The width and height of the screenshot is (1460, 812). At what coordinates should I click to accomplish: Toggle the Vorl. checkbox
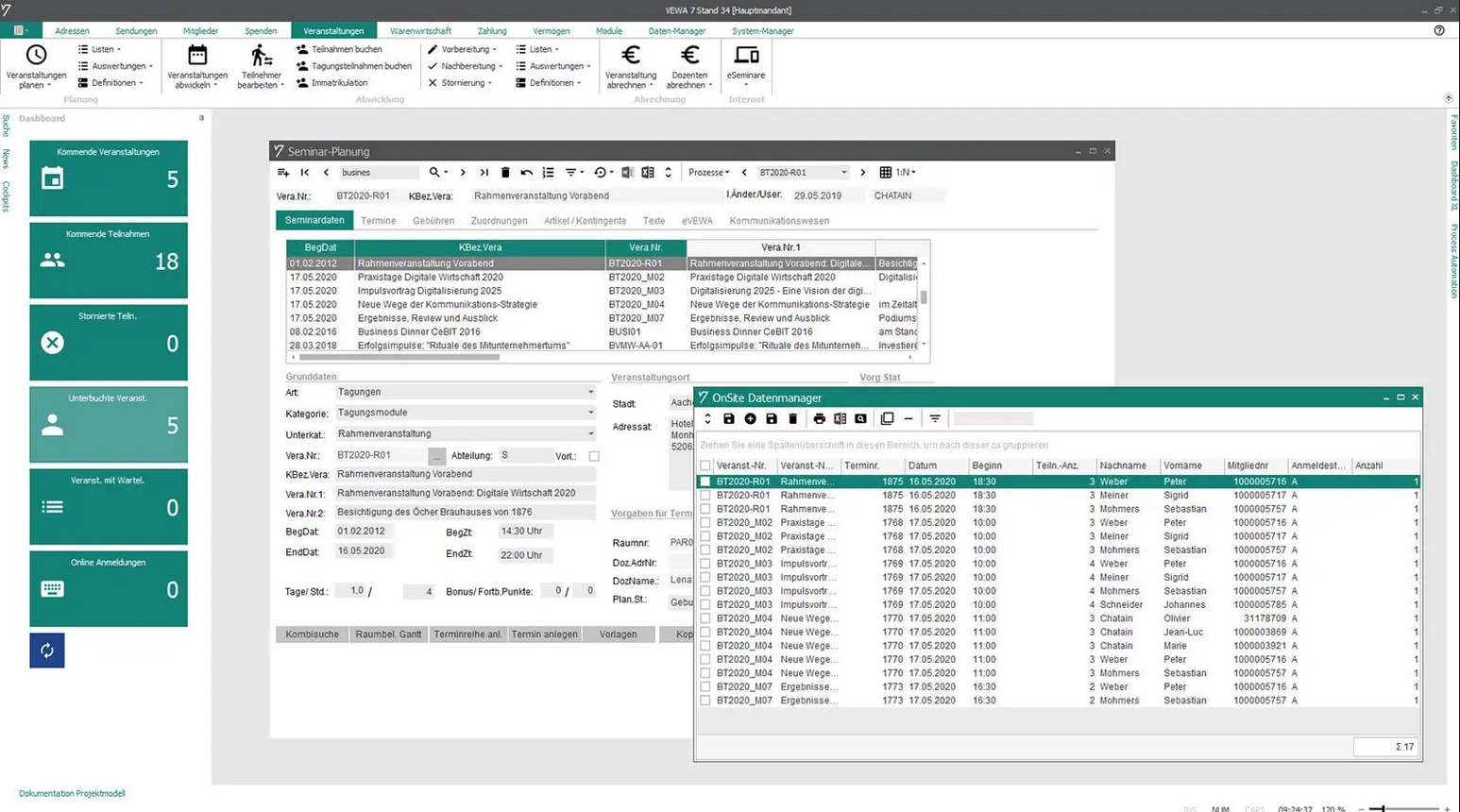(594, 456)
